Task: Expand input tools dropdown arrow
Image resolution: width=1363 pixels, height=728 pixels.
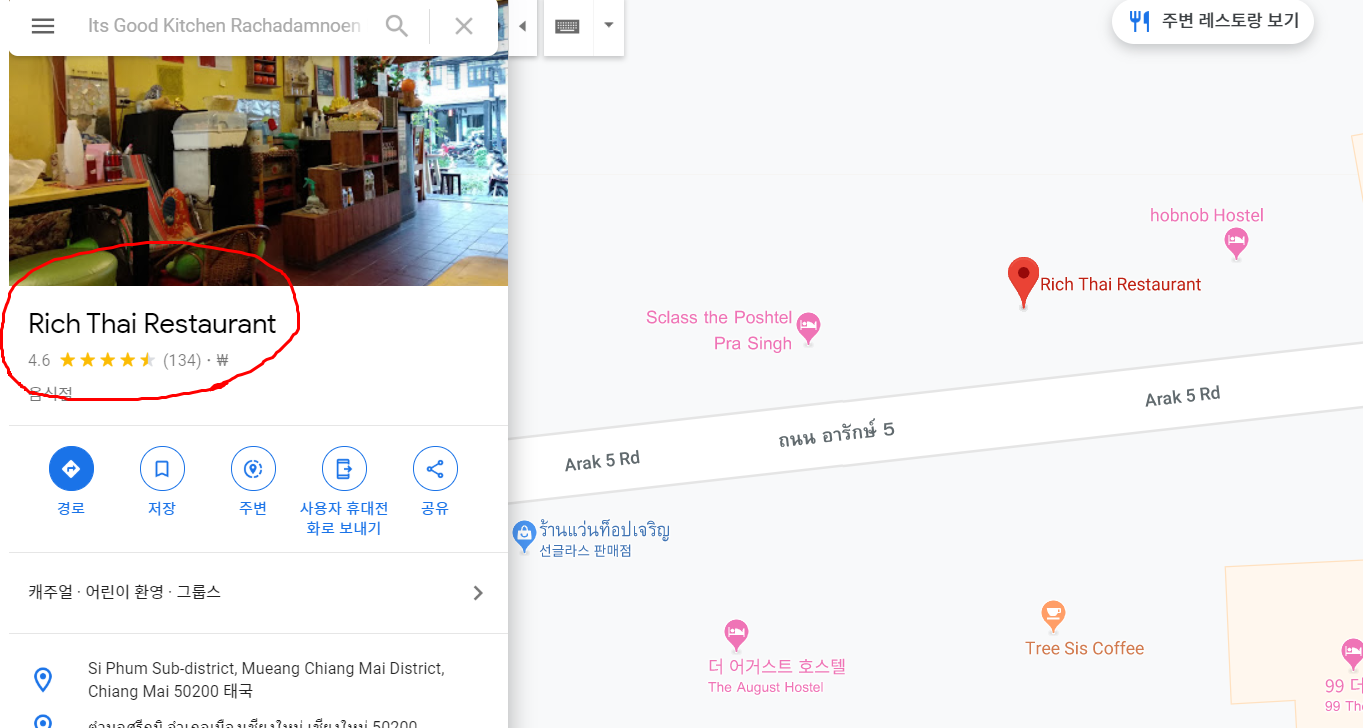Action: 609,25
